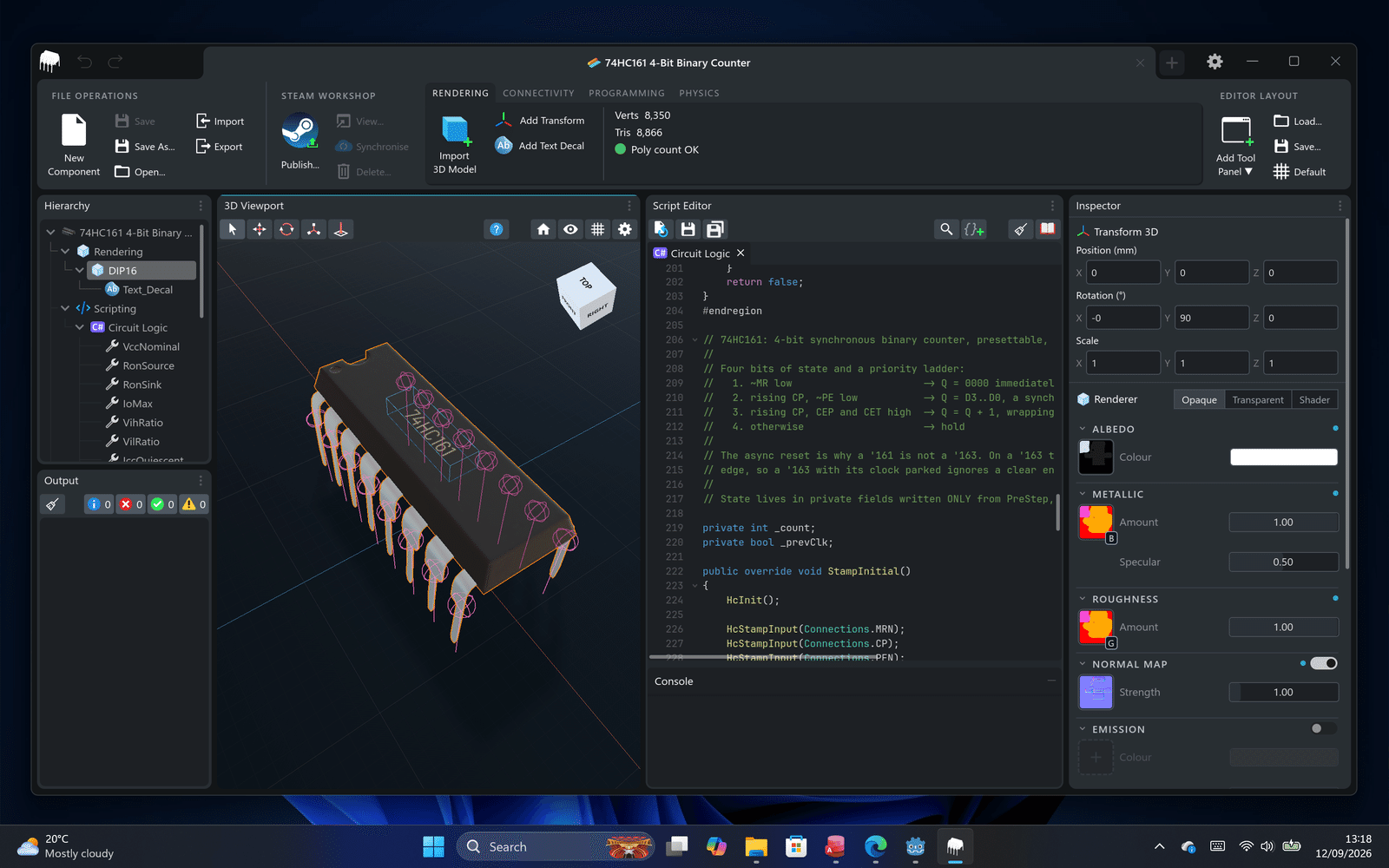Viewport: 1389px width, 868px height.
Task: Click Add Text Decal button
Action: [540, 146]
